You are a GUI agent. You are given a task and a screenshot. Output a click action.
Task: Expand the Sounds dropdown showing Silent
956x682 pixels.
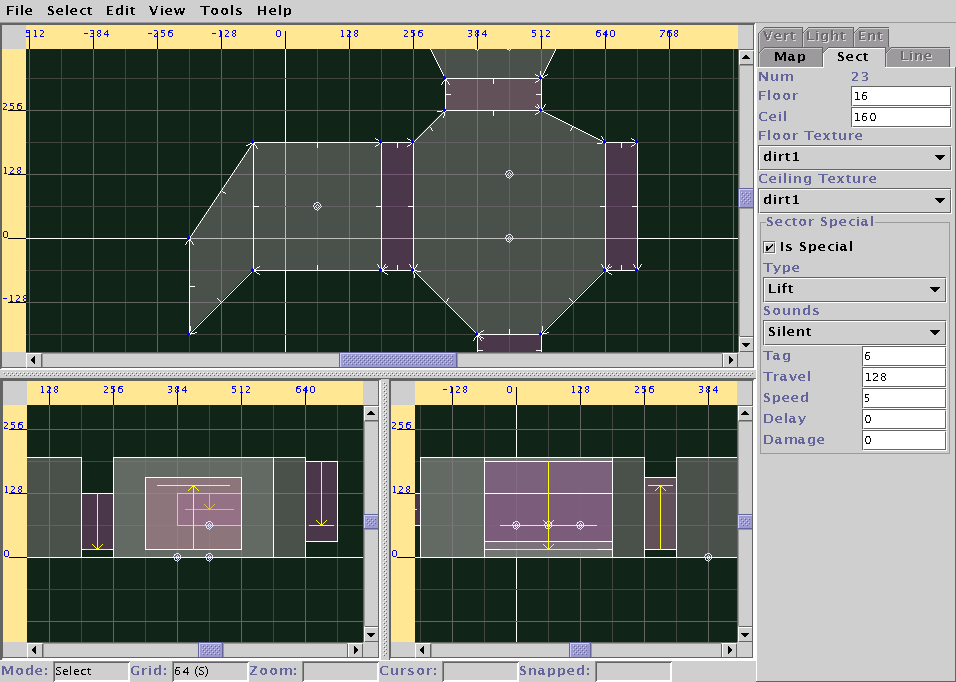(x=853, y=332)
